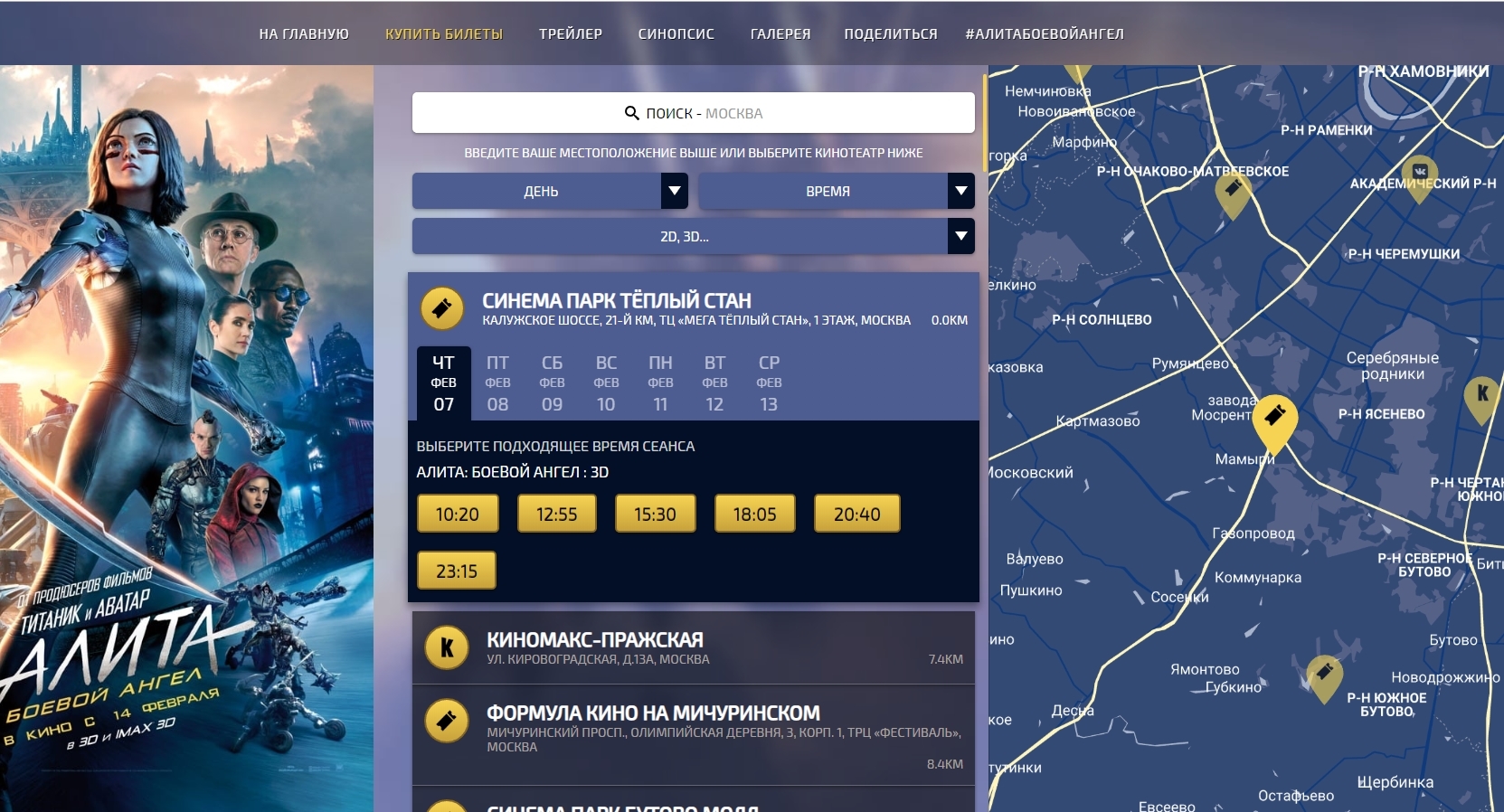Select the ЧТ 07 февраля date tab

(x=443, y=383)
